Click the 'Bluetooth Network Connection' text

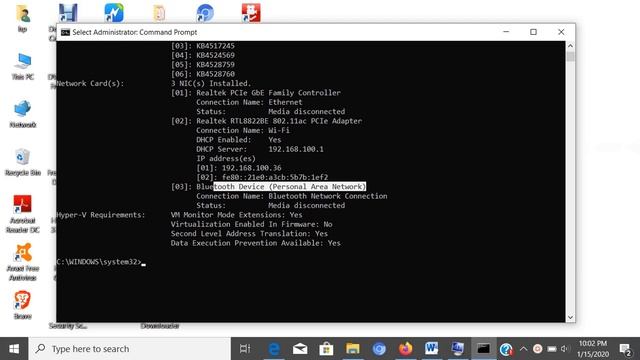tap(328, 196)
